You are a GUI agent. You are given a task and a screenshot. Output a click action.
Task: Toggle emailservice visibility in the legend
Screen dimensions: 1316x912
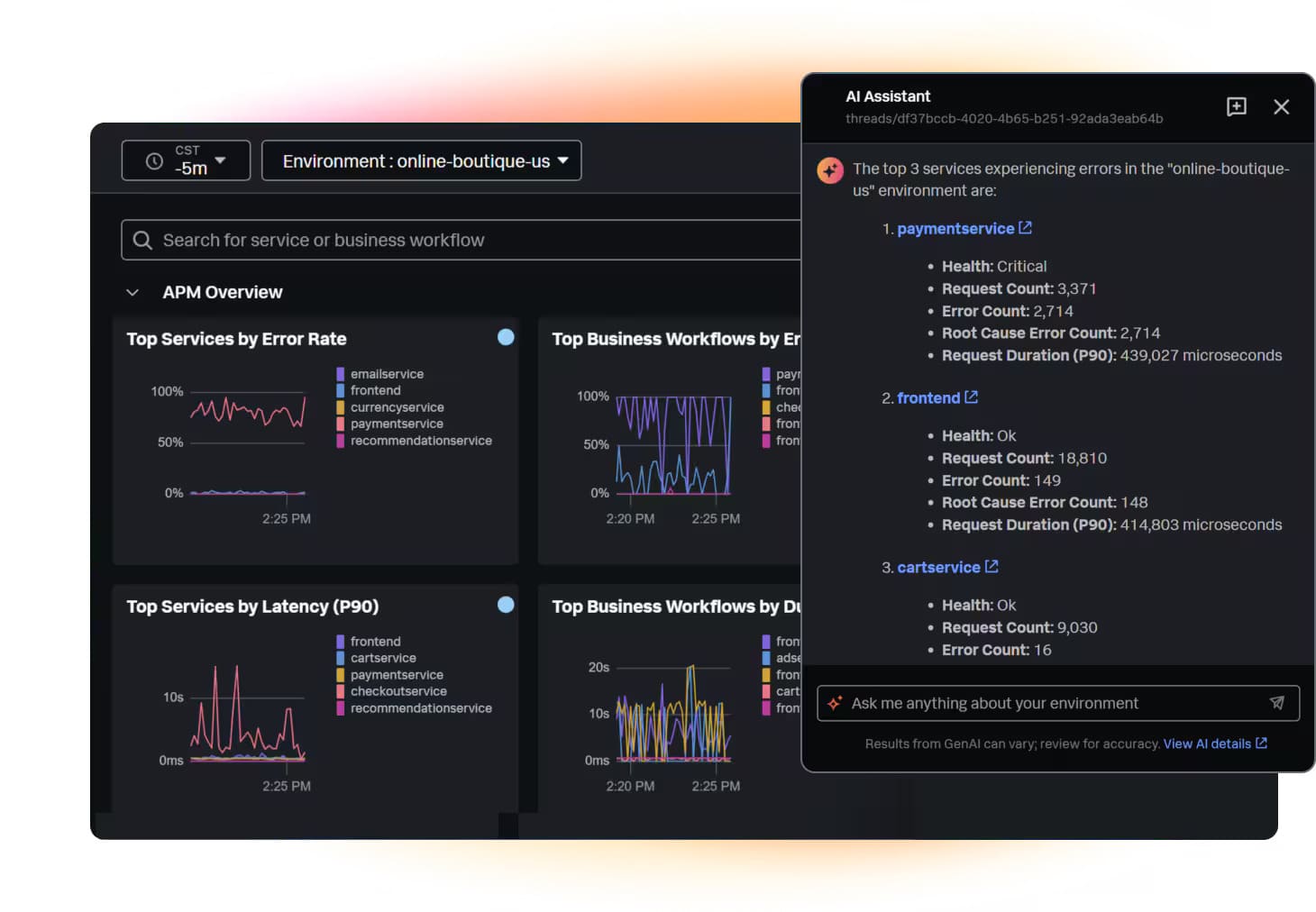click(x=387, y=373)
